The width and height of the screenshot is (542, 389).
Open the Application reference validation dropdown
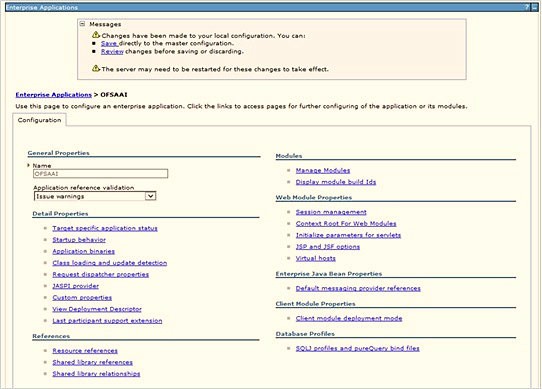[95, 196]
